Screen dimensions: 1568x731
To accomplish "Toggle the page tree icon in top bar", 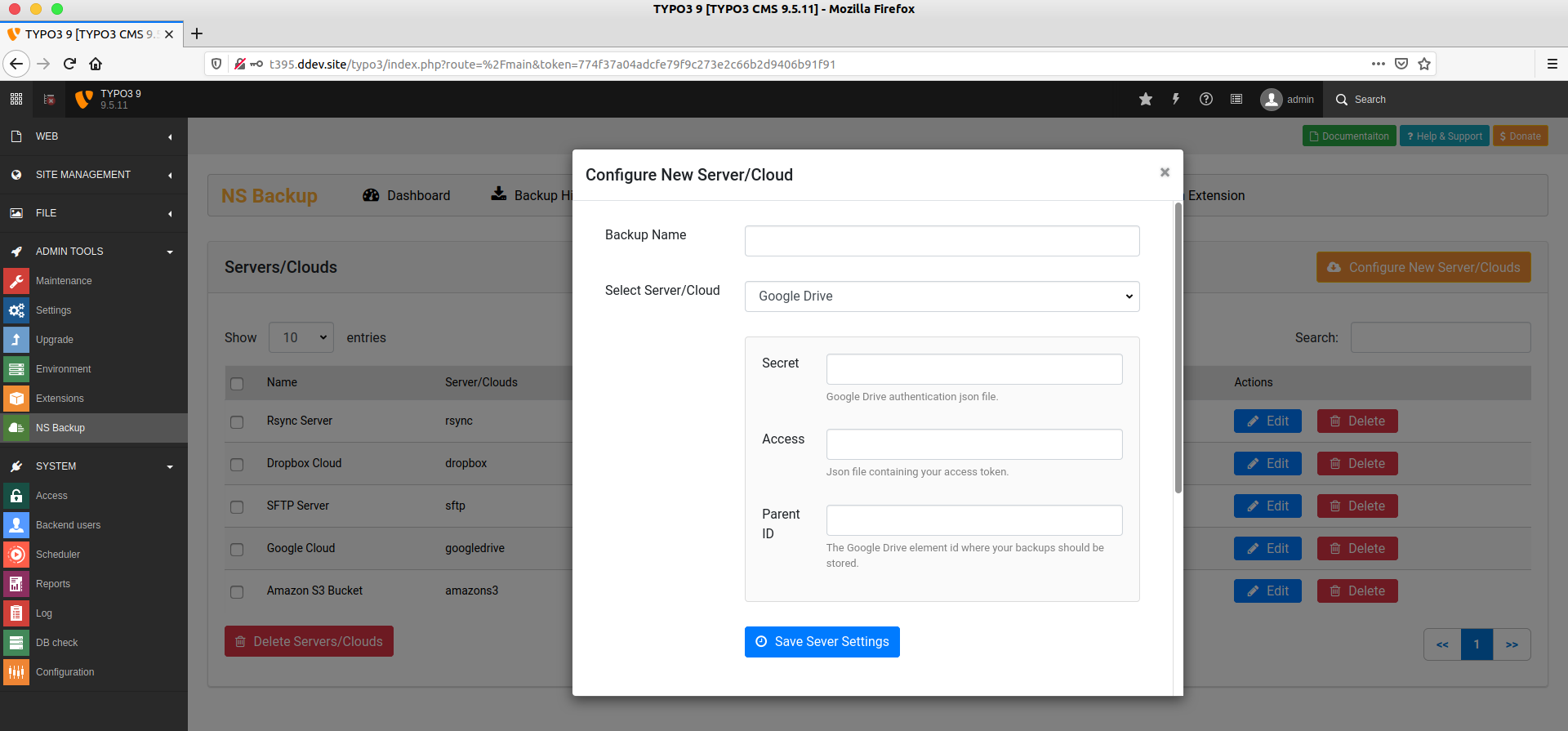I will 49,99.
